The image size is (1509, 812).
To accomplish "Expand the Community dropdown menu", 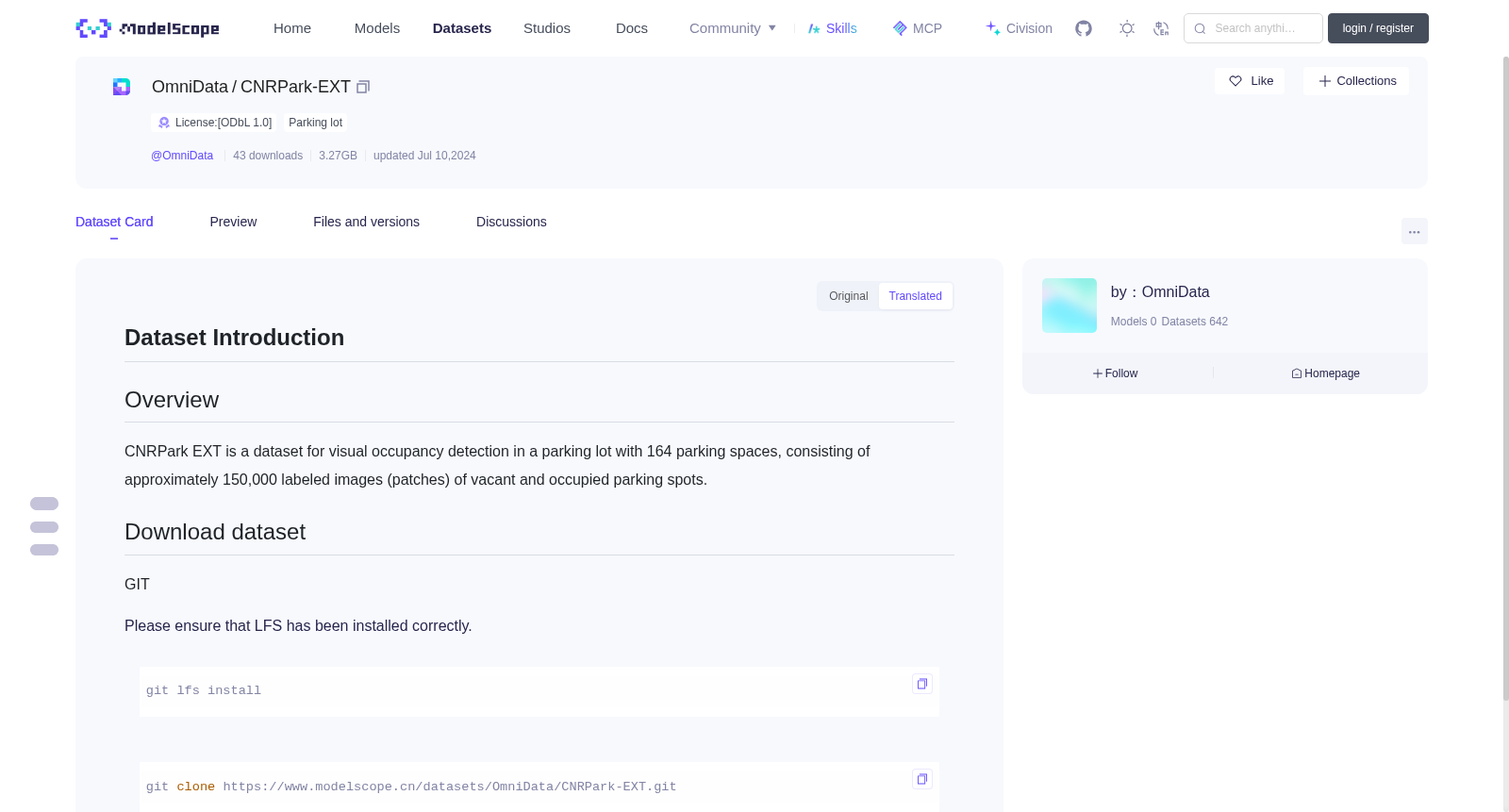I will click(733, 28).
